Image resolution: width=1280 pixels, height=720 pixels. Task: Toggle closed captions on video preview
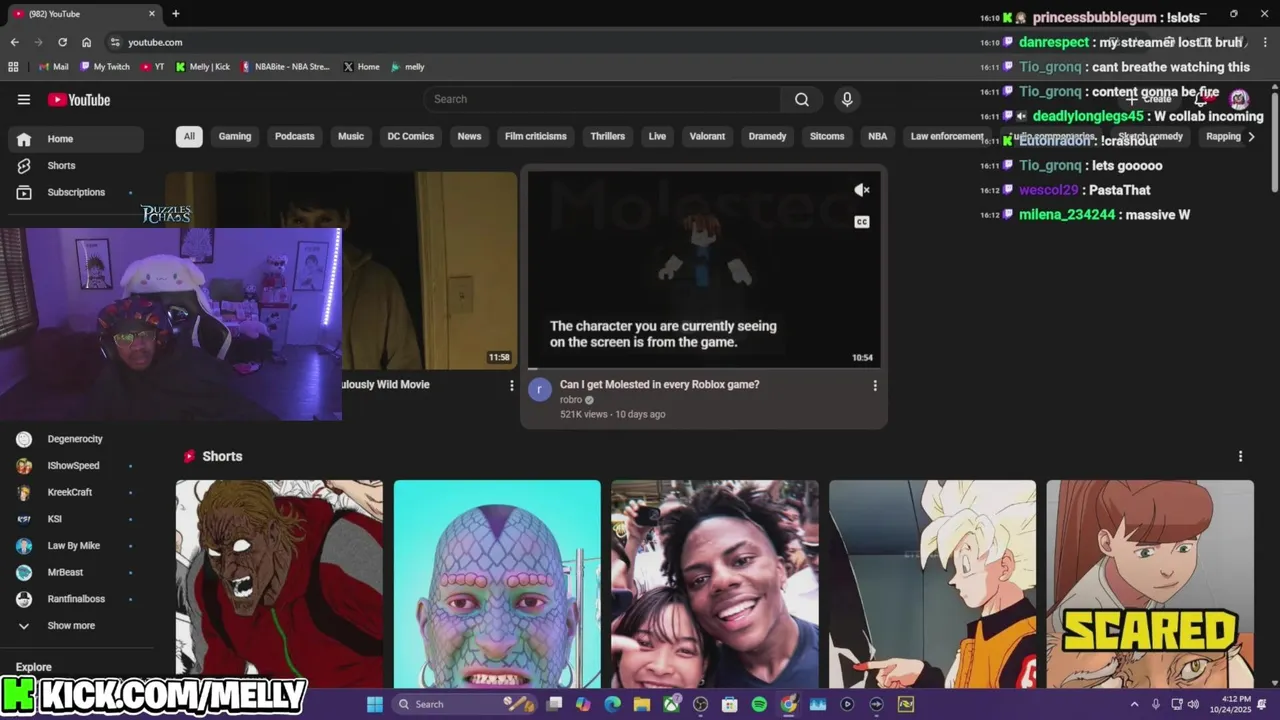pos(862,222)
